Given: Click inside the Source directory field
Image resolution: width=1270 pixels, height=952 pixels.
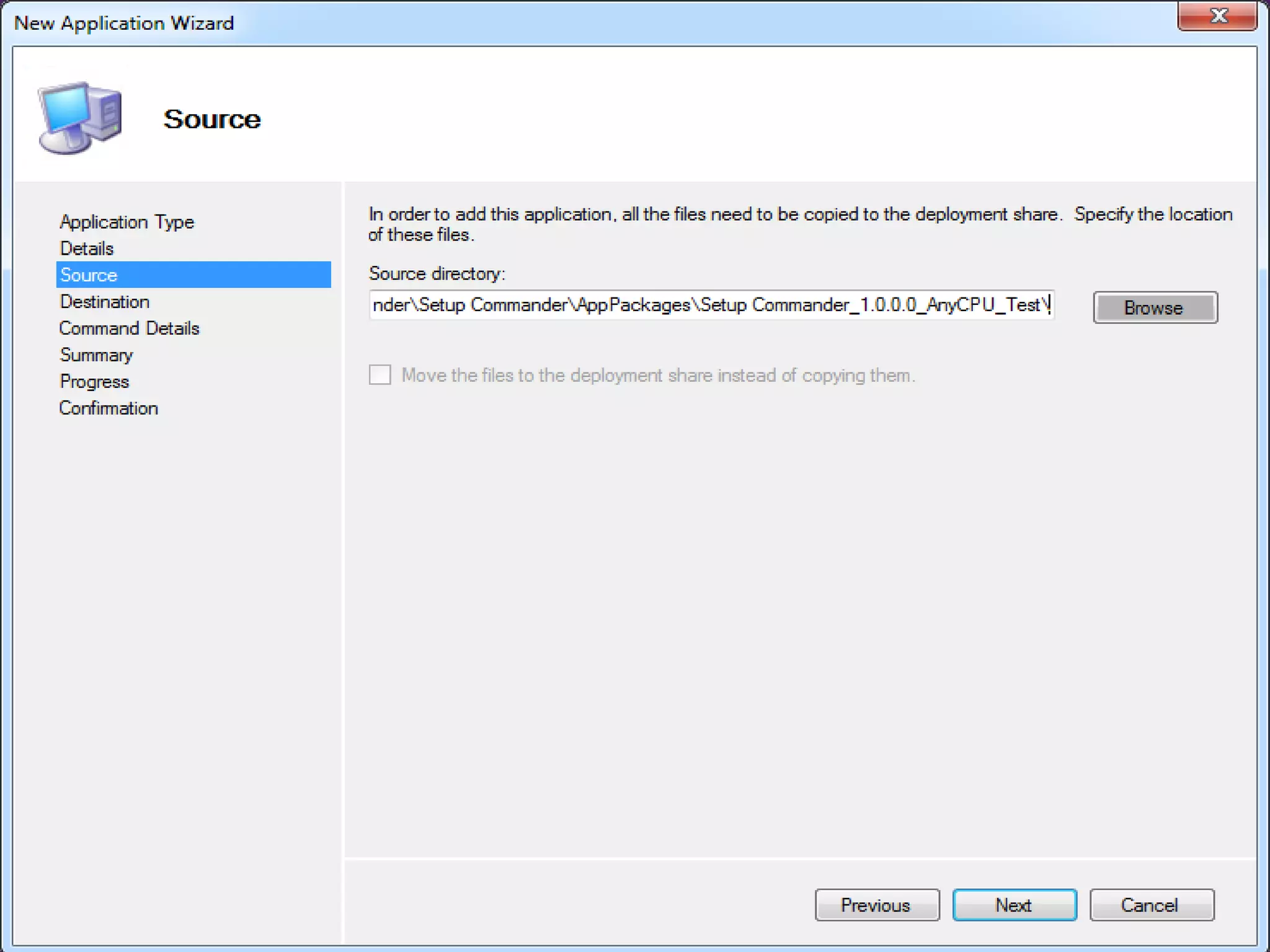Looking at the screenshot, I should point(711,305).
